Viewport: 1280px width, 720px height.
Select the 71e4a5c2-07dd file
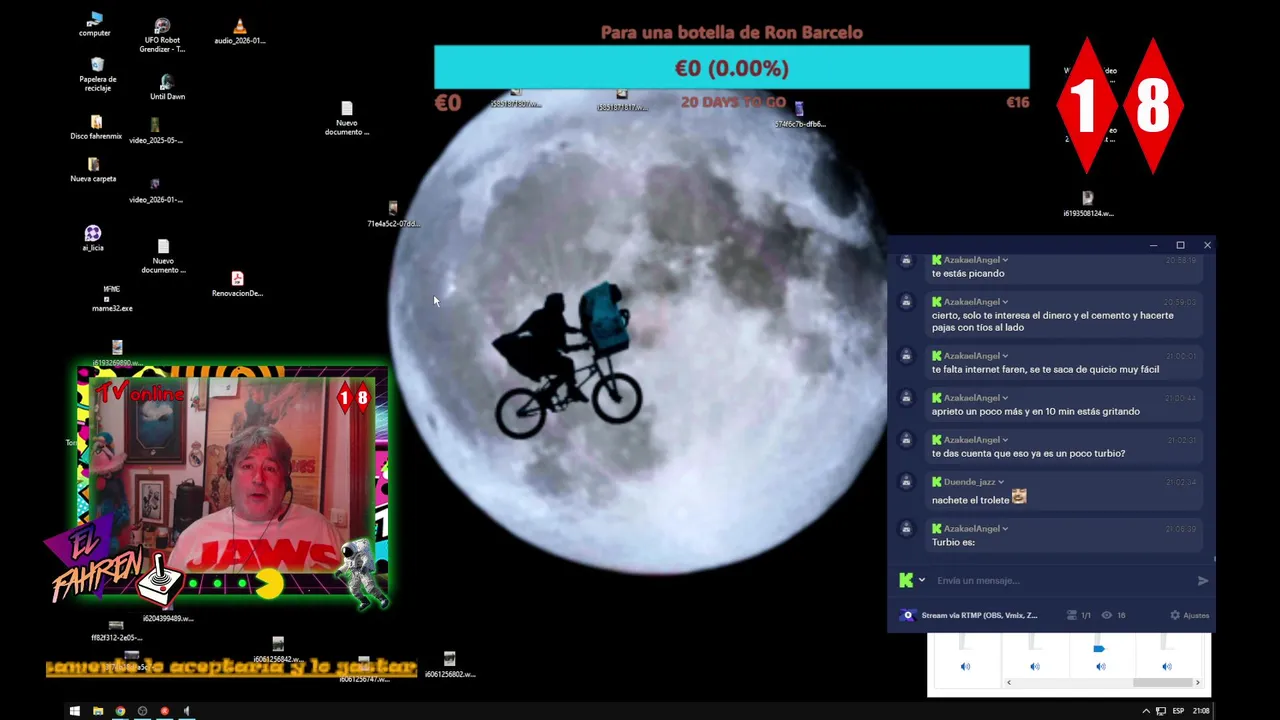click(393, 214)
